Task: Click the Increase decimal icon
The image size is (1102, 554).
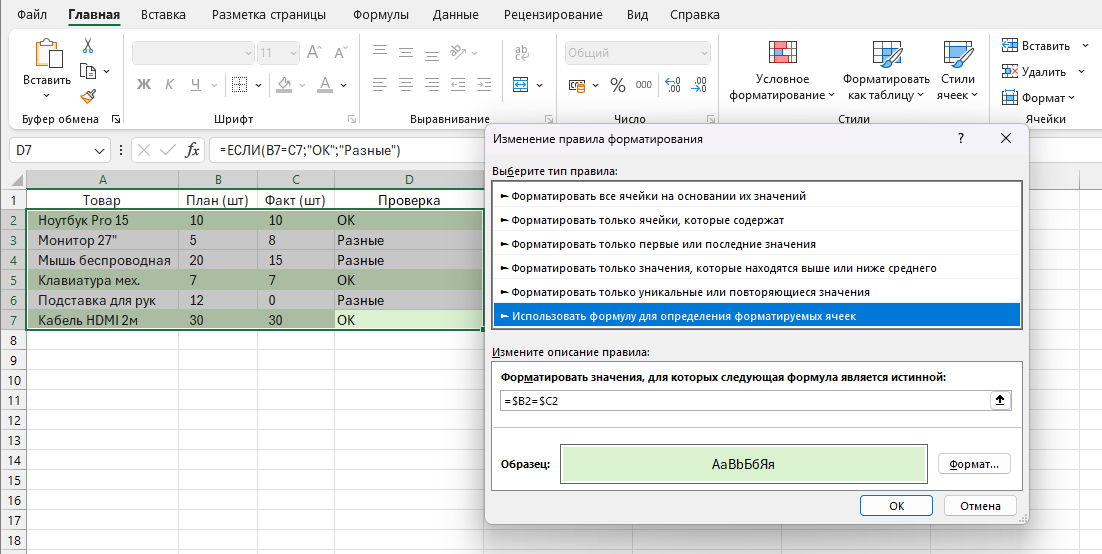Action: click(x=672, y=85)
